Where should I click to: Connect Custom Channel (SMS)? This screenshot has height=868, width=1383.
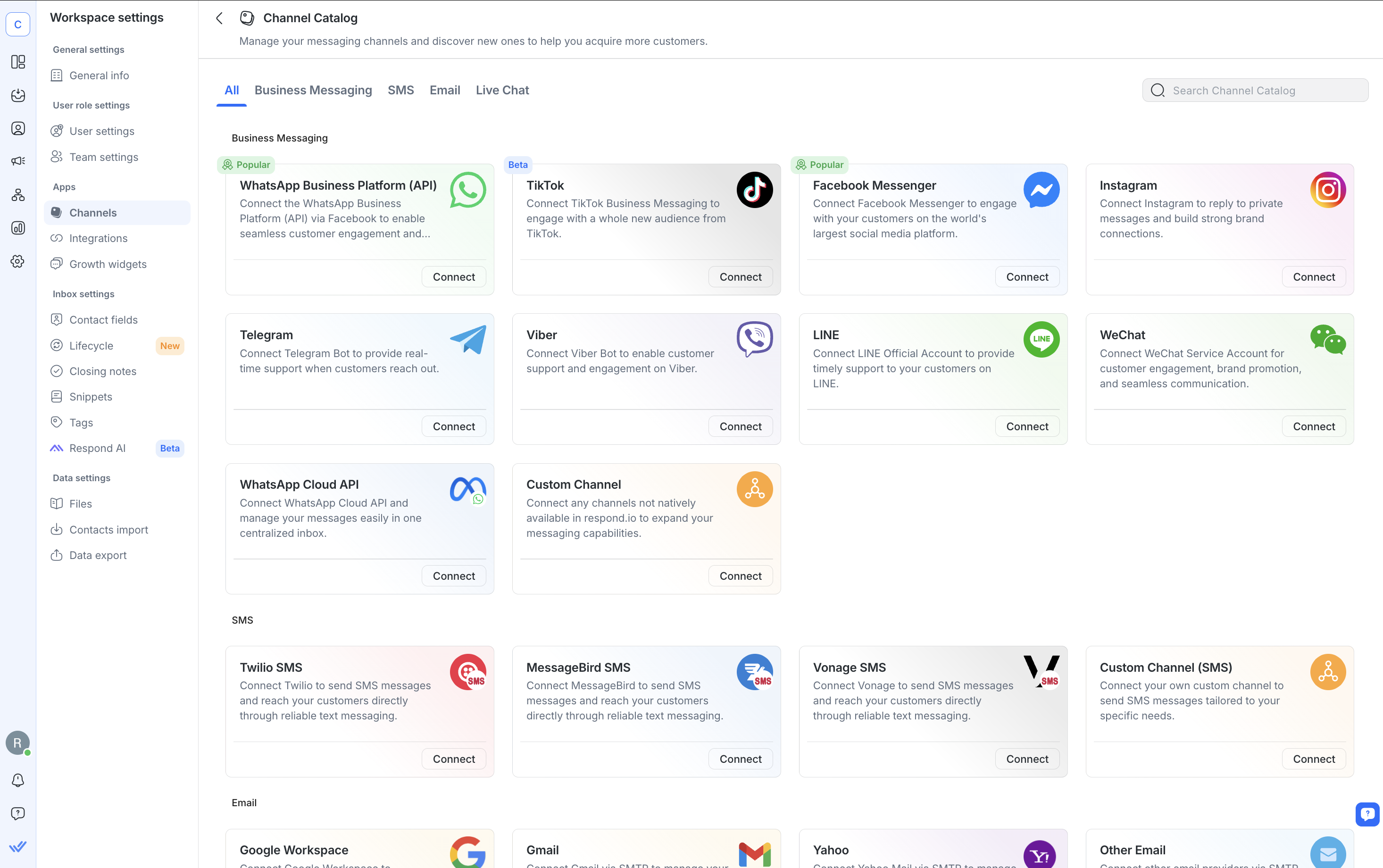click(1314, 759)
